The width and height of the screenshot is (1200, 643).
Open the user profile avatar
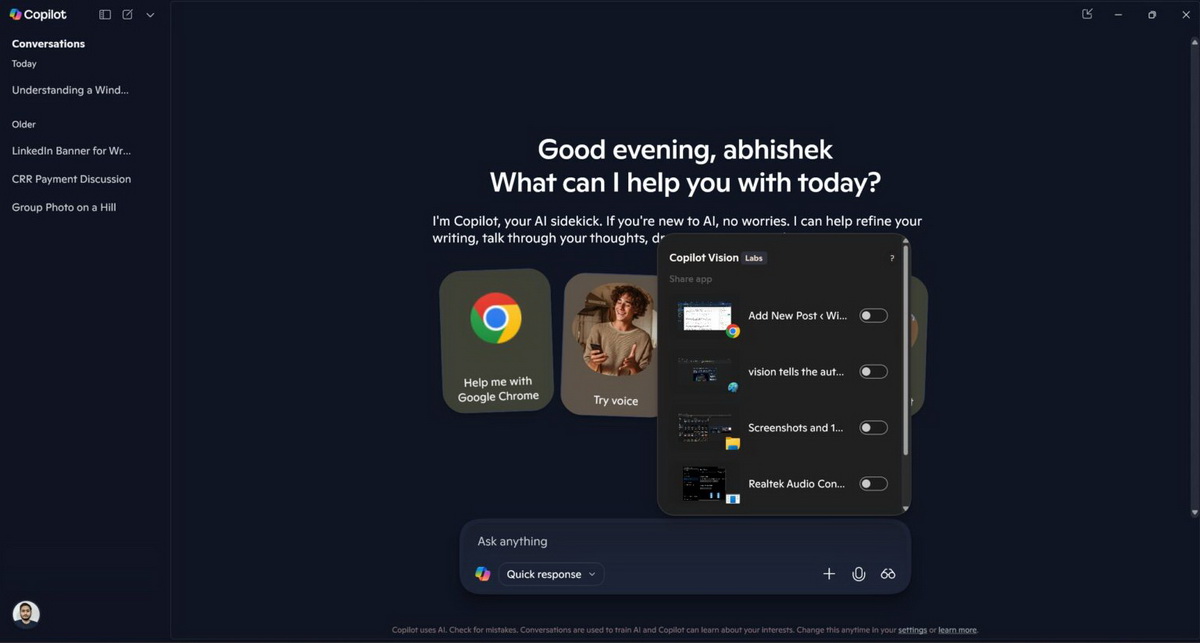pos(26,614)
